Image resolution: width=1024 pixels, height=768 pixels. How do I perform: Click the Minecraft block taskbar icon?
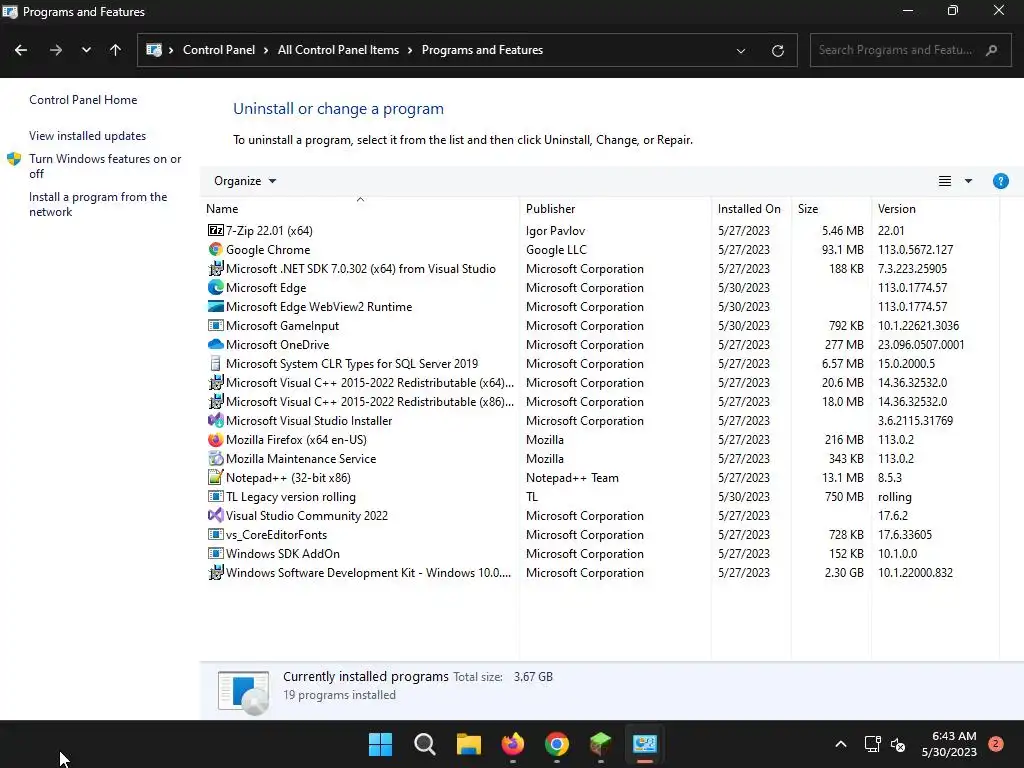tap(601, 744)
